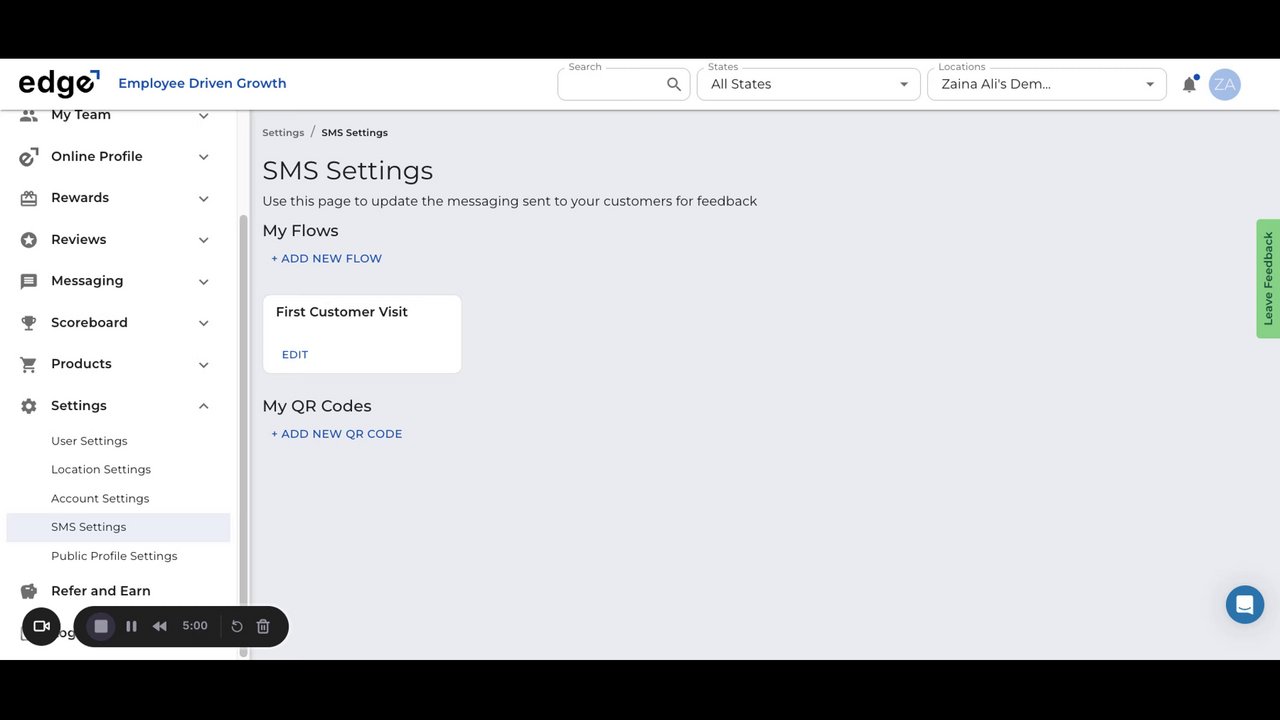This screenshot has width=1280, height=720.
Task: Open the Locations dropdown
Action: (1046, 85)
